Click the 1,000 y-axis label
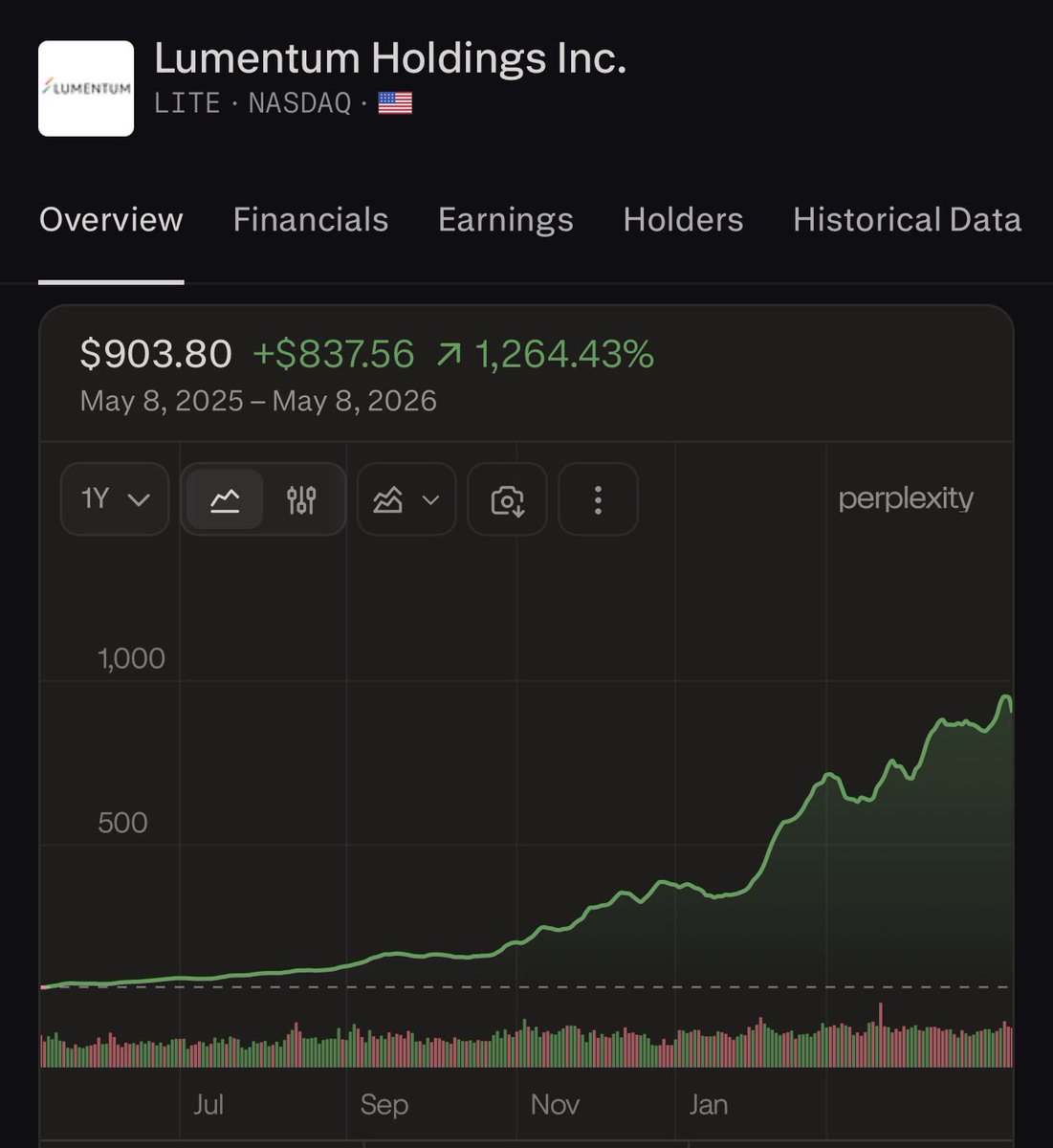 [132, 658]
